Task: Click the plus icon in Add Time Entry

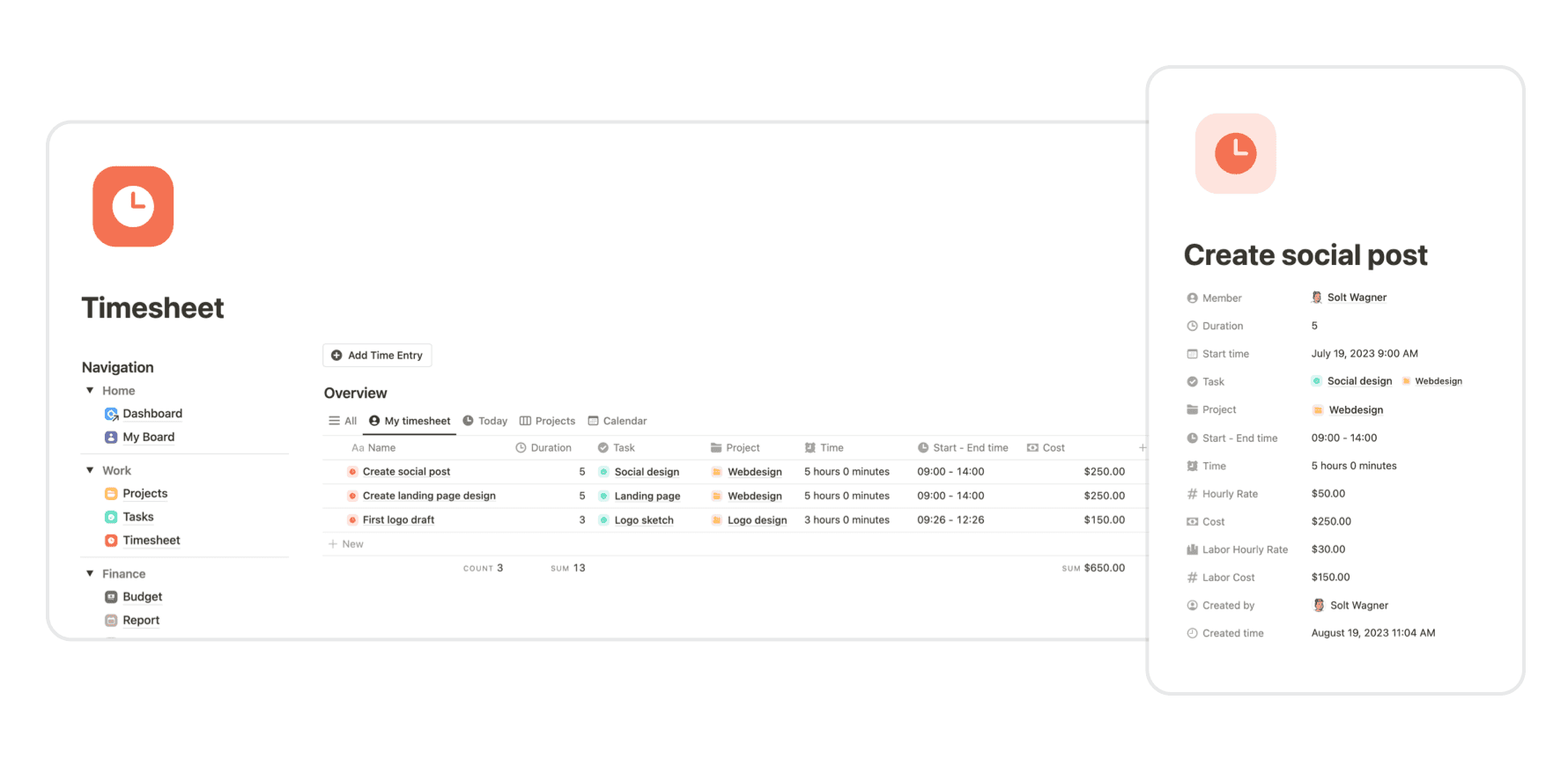Action: click(337, 356)
